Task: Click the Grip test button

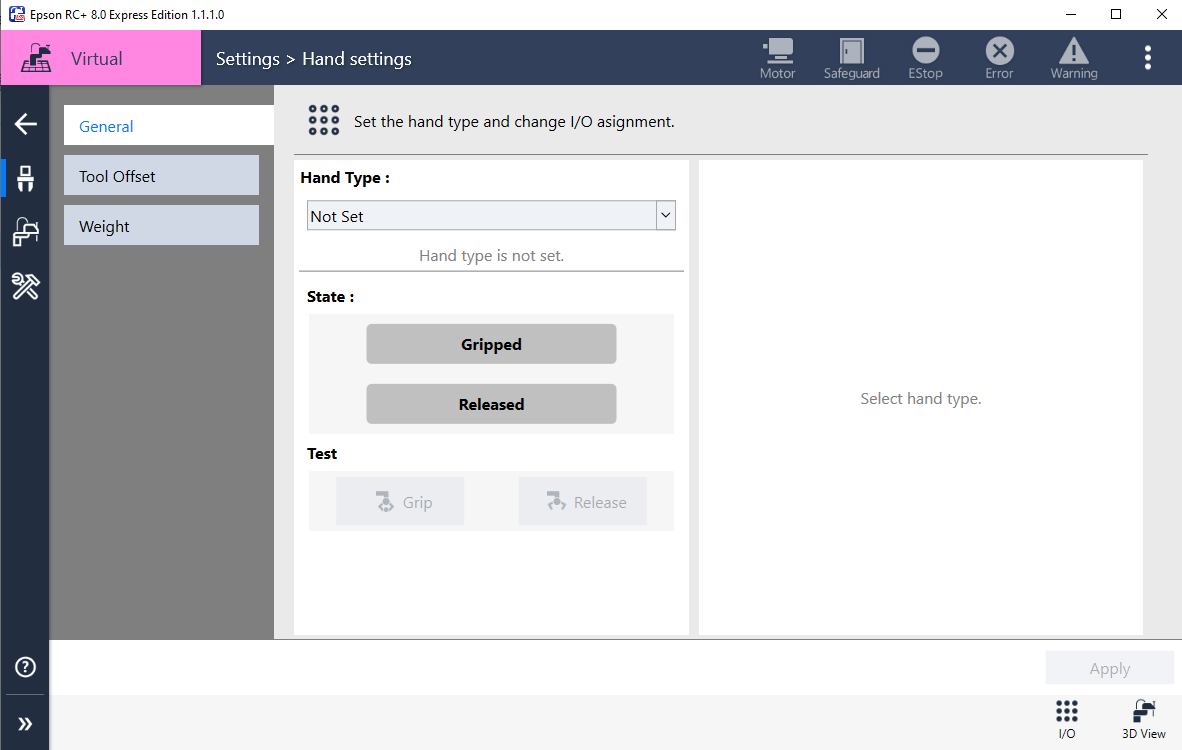Action: coord(400,501)
